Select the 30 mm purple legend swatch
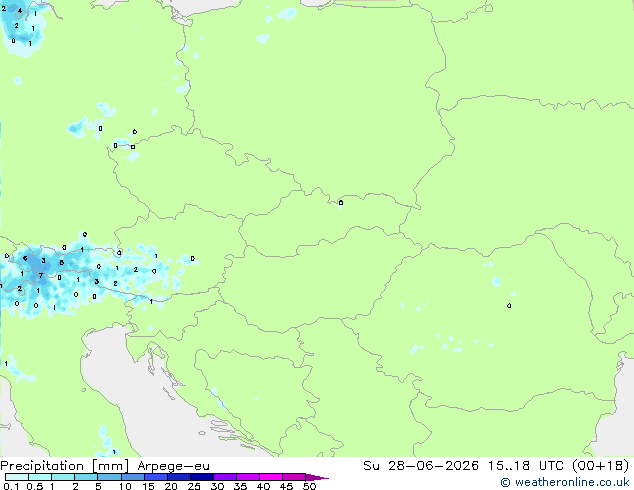 (x=224, y=477)
